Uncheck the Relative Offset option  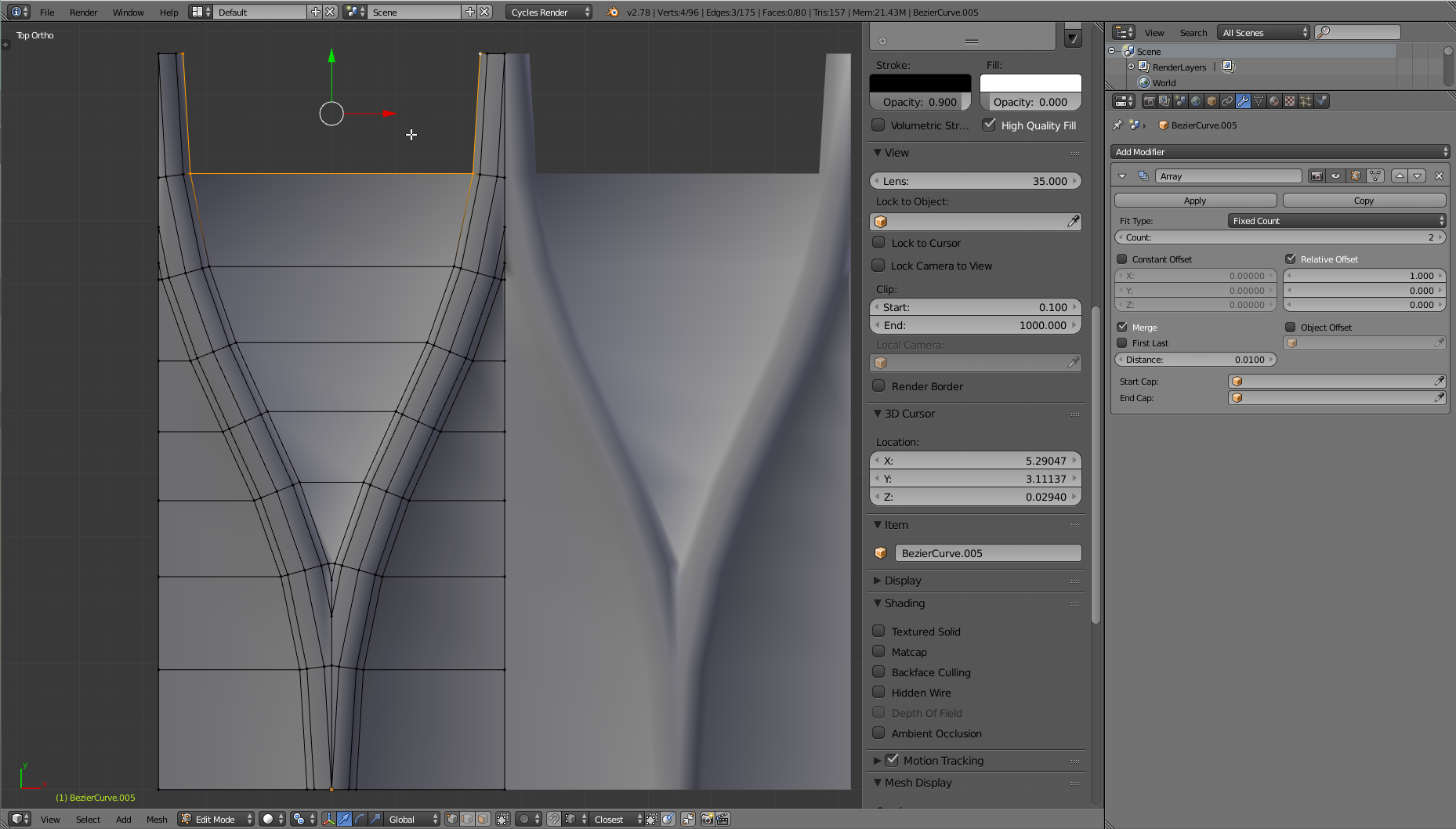(x=1290, y=259)
